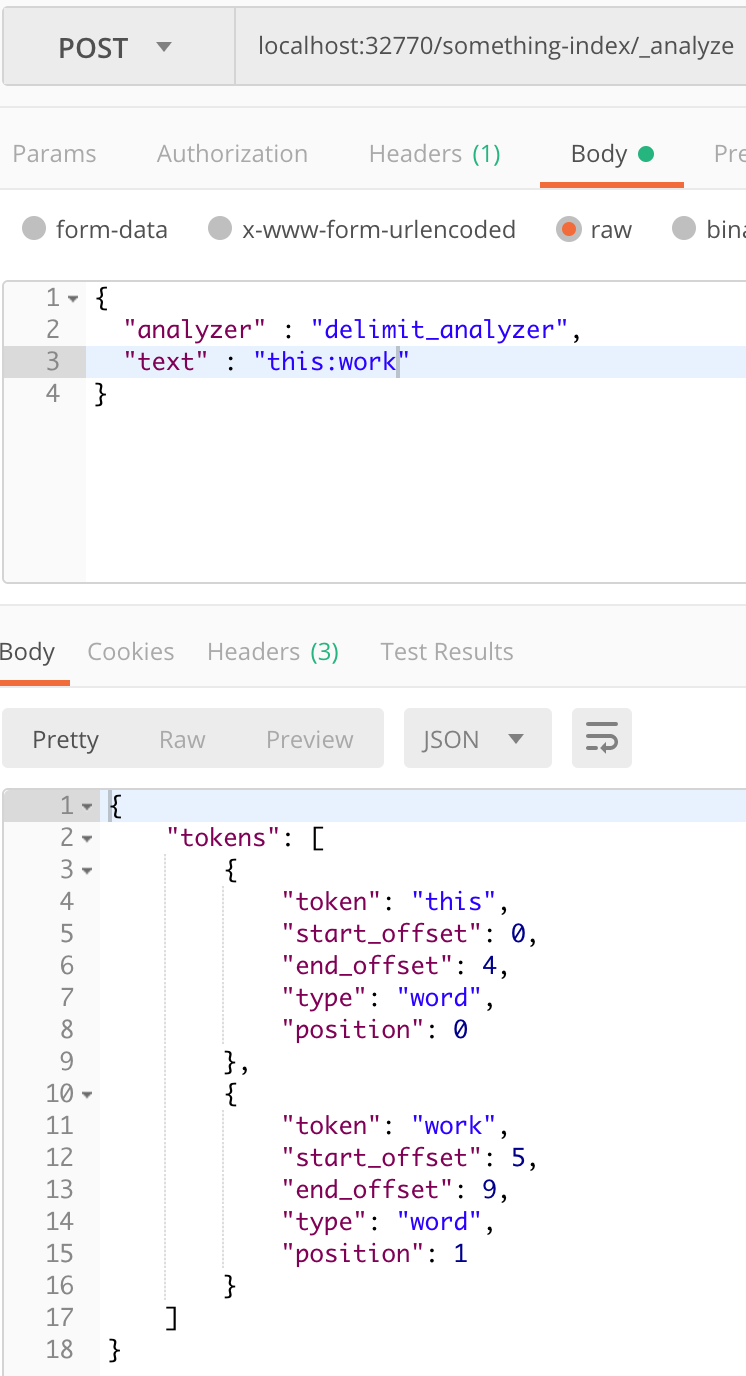Open the Authorization tab
Image resolution: width=746 pixels, height=1376 pixels.
point(232,153)
